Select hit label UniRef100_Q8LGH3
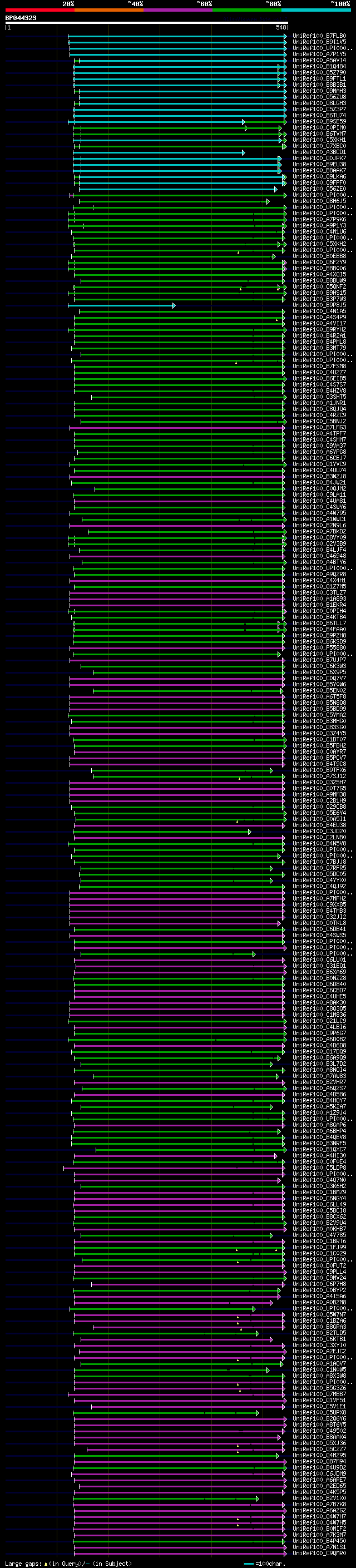Screen dimensions: 356x1568 coord(319,103)
